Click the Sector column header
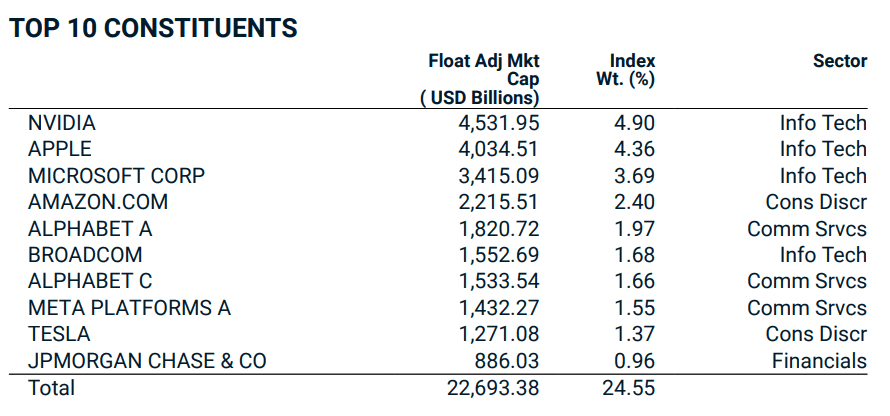This screenshot has height=416, width=890. [x=840, y=61]
